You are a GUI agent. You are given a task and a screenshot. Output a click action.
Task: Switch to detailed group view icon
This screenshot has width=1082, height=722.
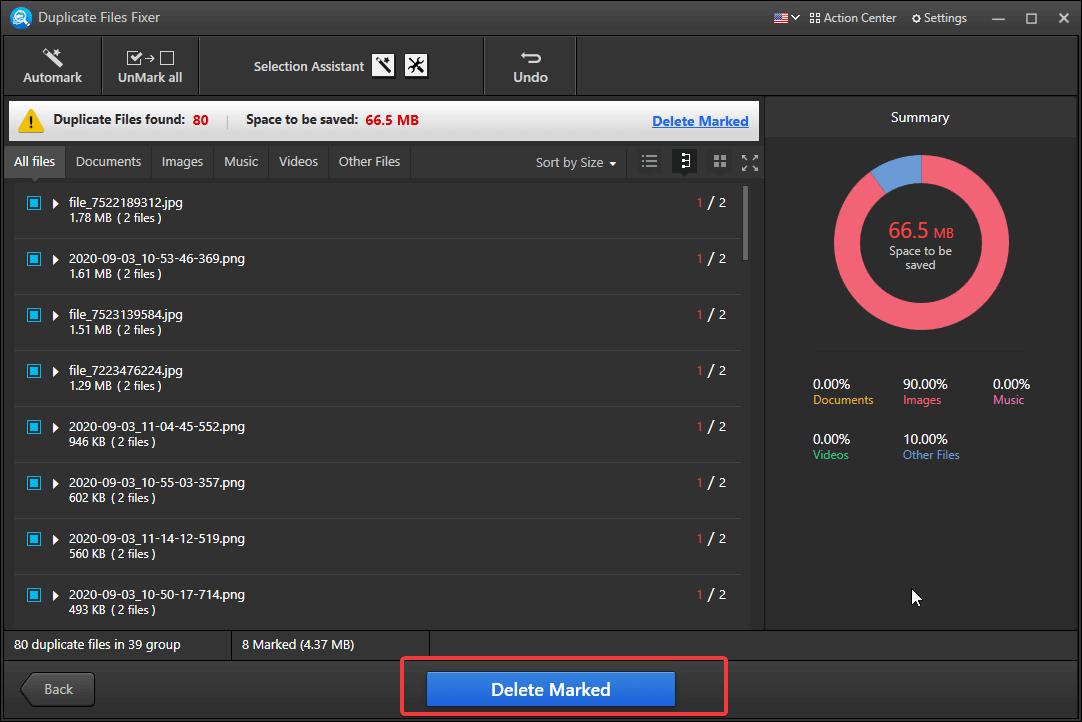[x=685, y=162]
